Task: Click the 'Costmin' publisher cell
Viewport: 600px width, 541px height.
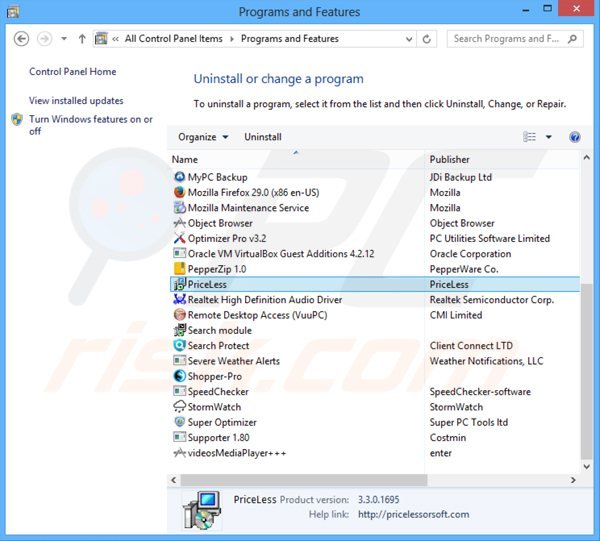Action: [x=448, y=437]
